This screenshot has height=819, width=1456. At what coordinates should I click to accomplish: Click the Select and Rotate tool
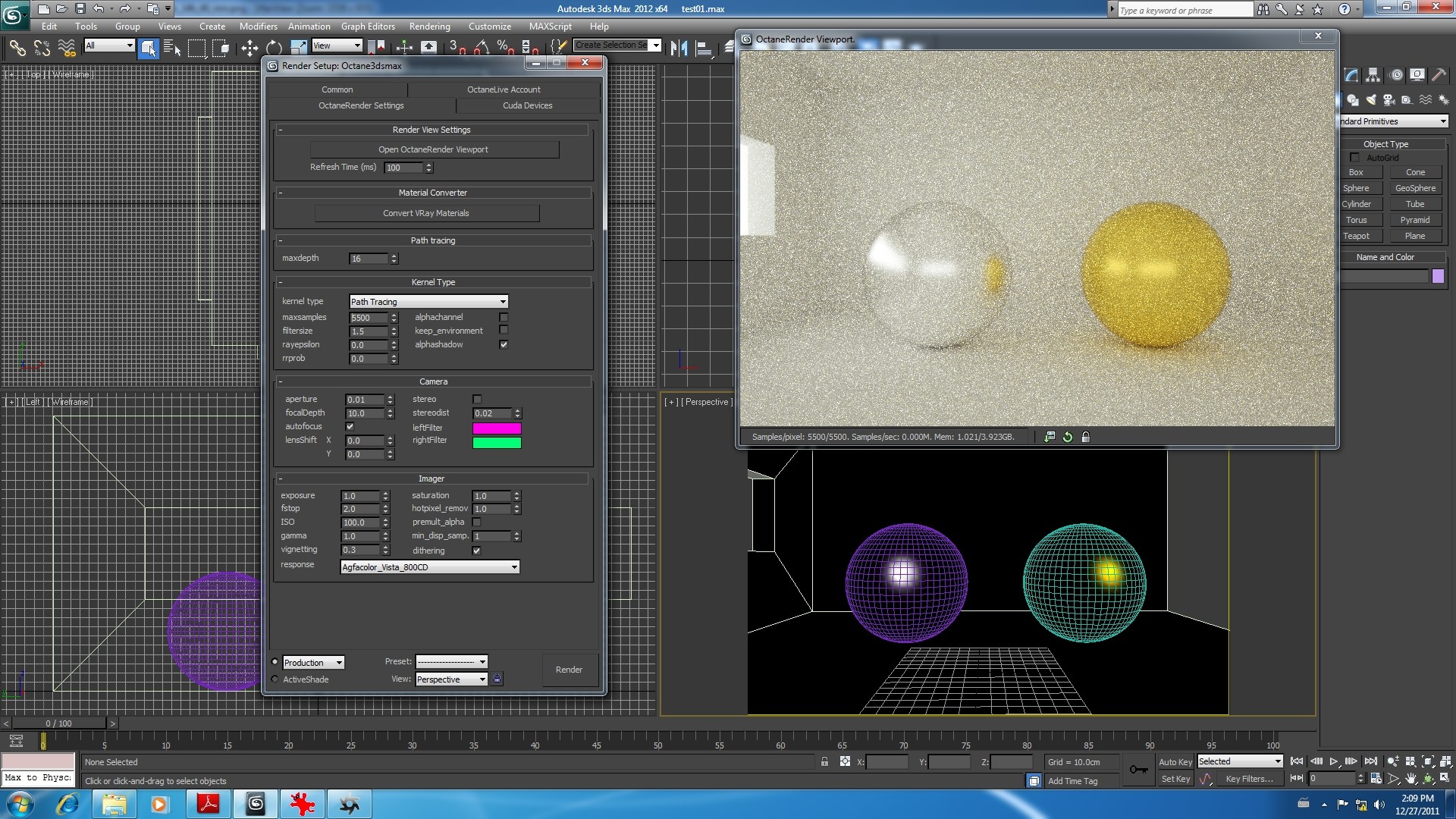(x=274, y=49)
